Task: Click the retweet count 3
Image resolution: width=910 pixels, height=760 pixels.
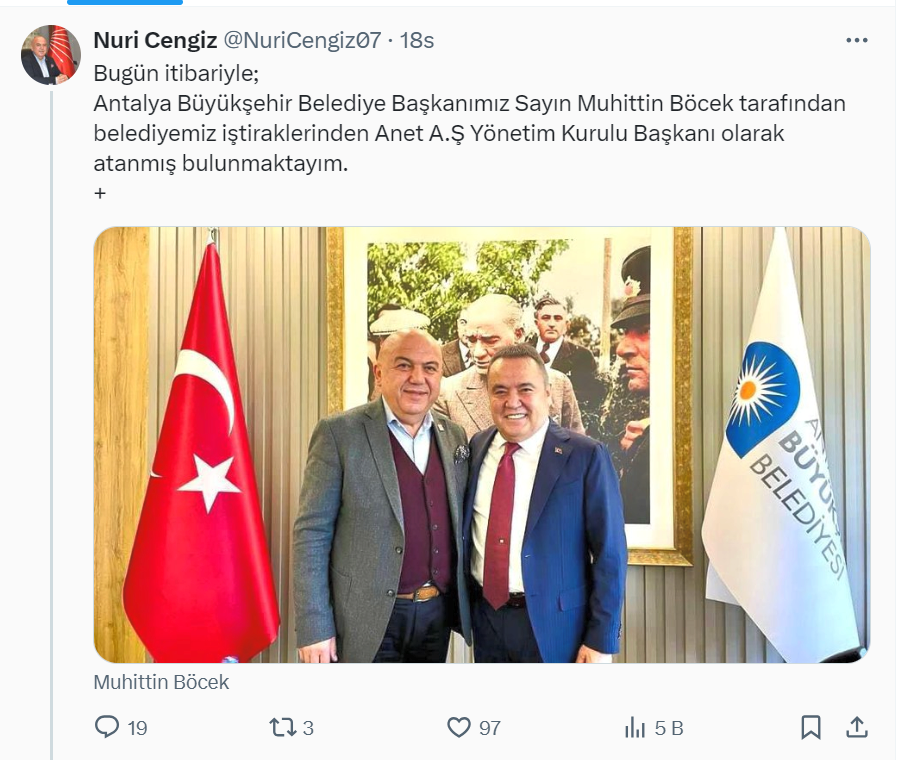Action: pos(308,728)
